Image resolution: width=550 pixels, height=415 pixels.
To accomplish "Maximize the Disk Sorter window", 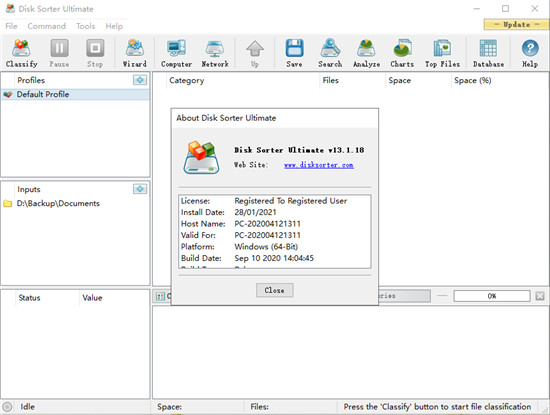I will [x=505, y=8].
